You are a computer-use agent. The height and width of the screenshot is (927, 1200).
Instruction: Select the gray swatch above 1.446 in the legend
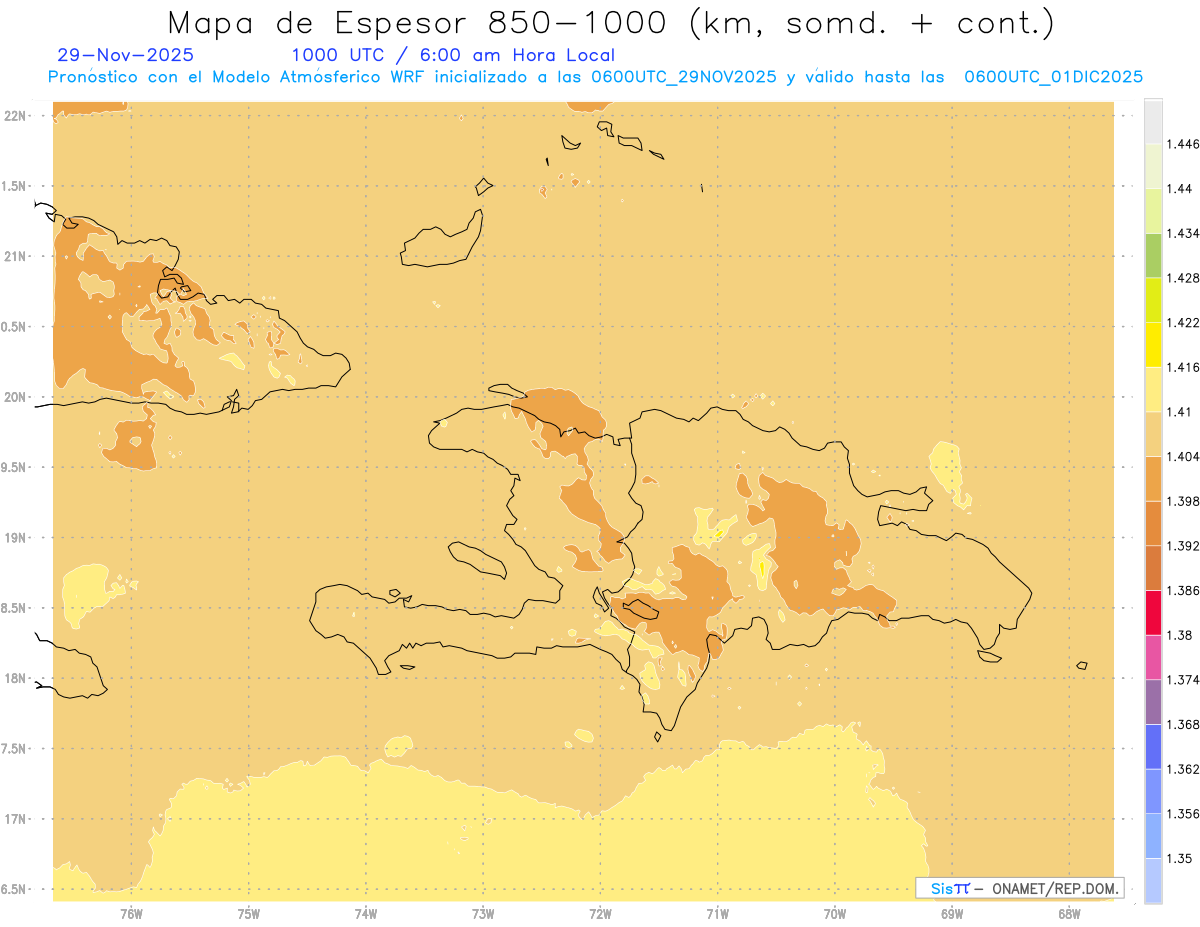click(1153, 121)
